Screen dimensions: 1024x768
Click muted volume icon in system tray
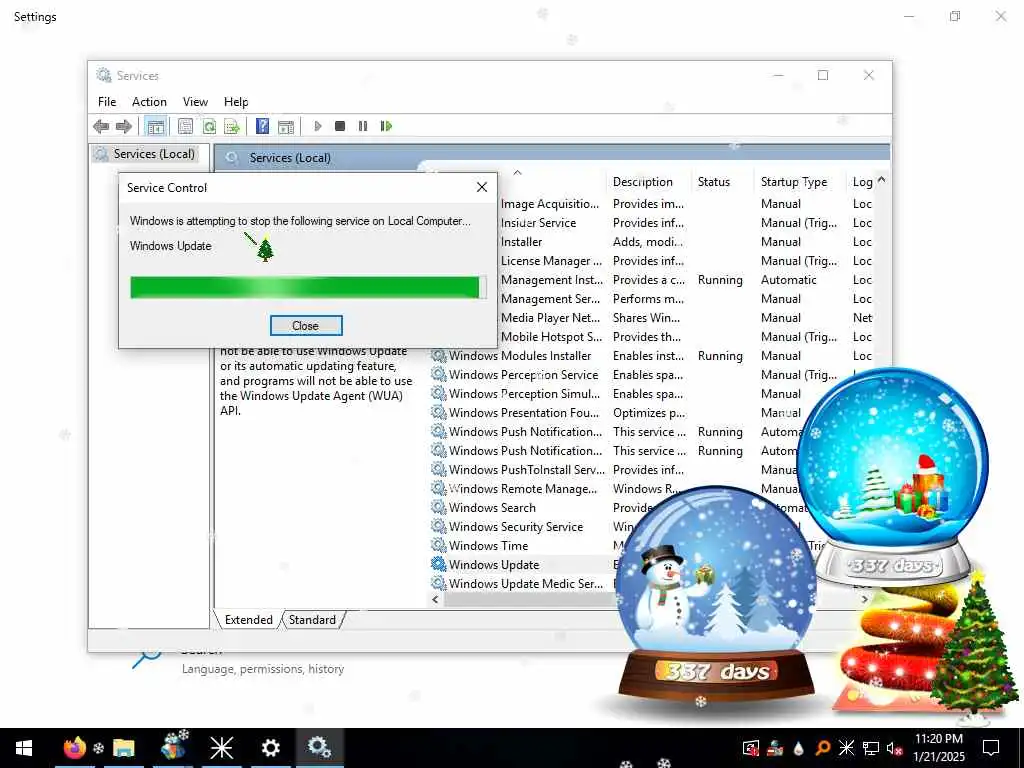(894, 748)
